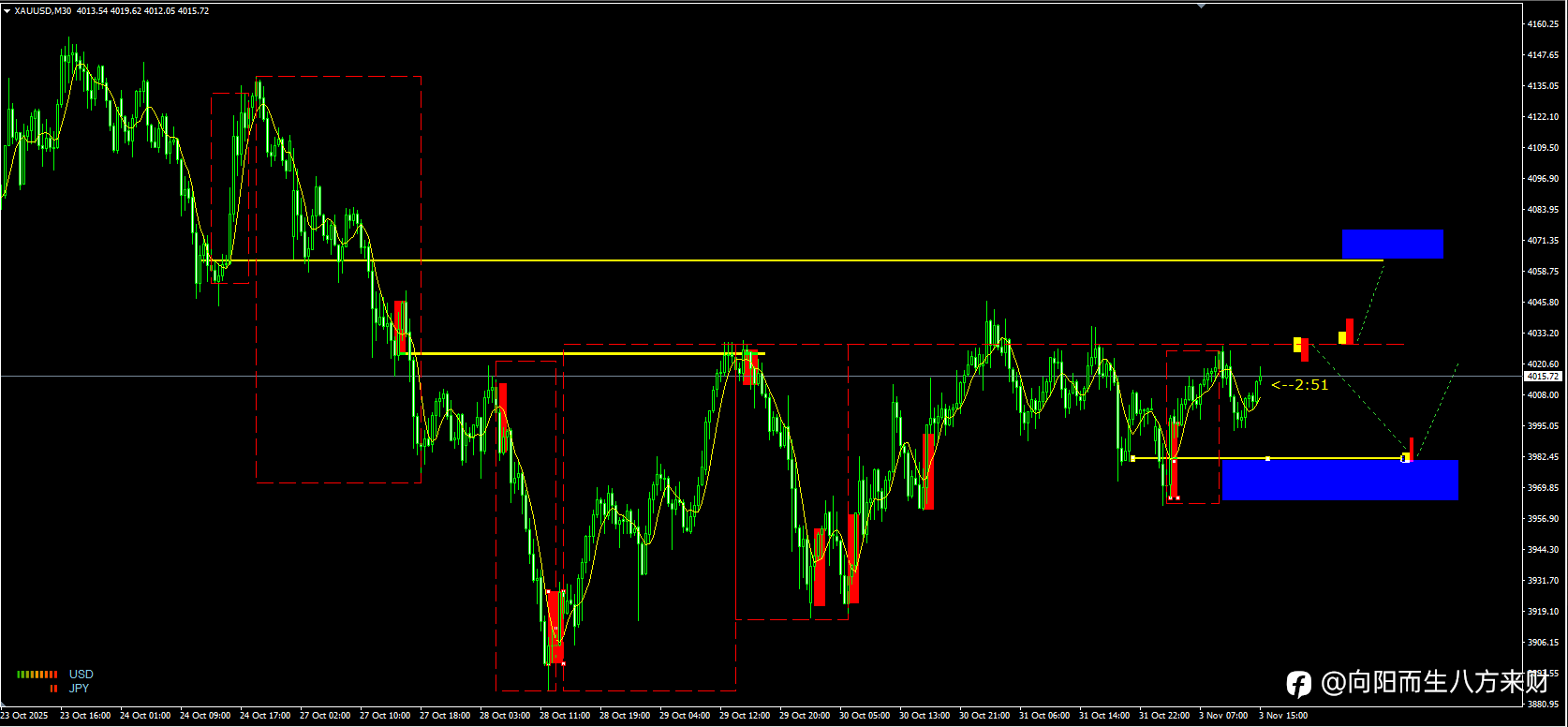Click the 23 Oct 2025 date label
Image resolution: width=1568 pixels, height=727 pixels.
pyautogui.click(x=24, y=716)
